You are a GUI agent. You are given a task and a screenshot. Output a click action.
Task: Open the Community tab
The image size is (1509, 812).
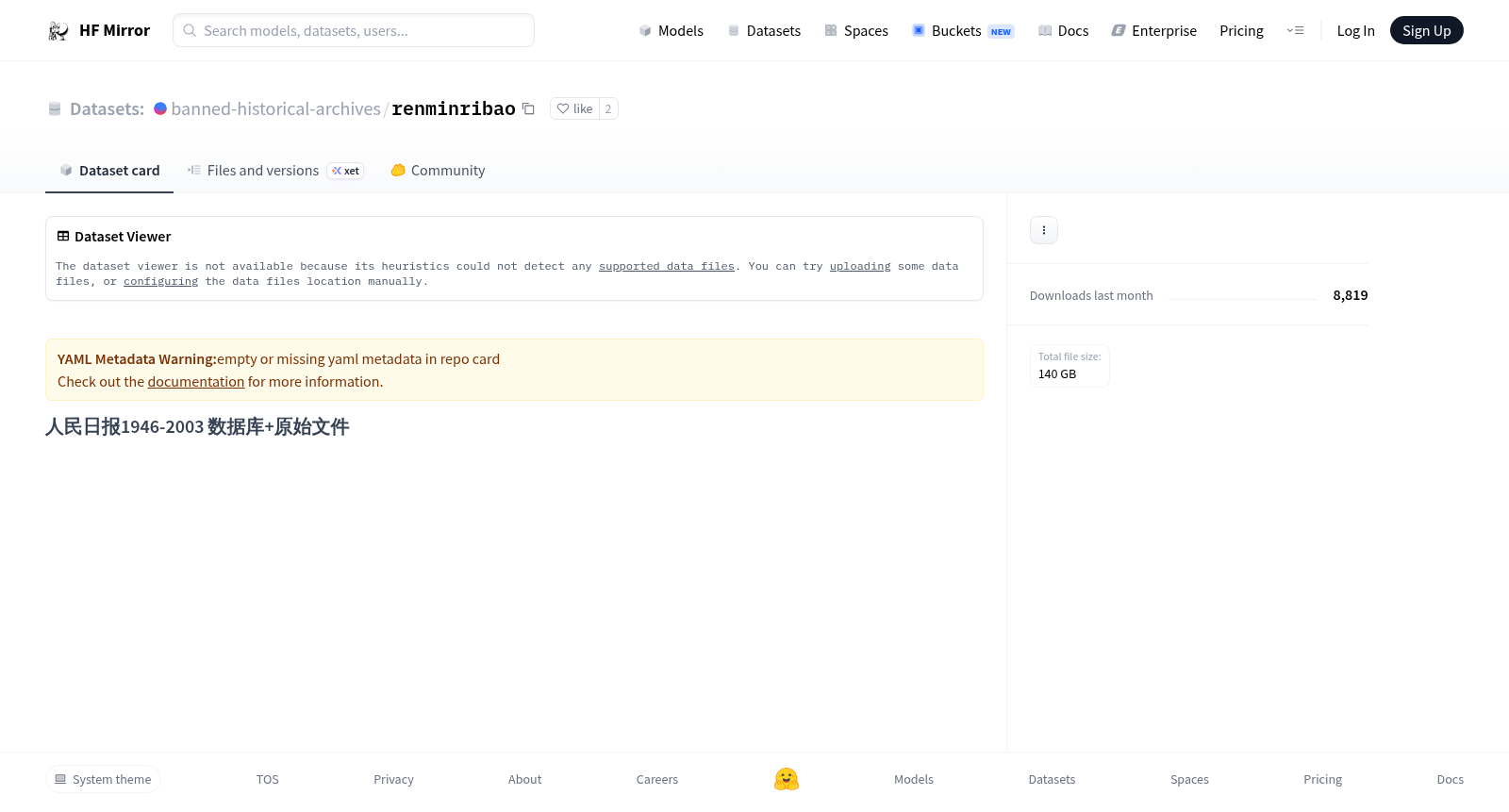point(438,171)
